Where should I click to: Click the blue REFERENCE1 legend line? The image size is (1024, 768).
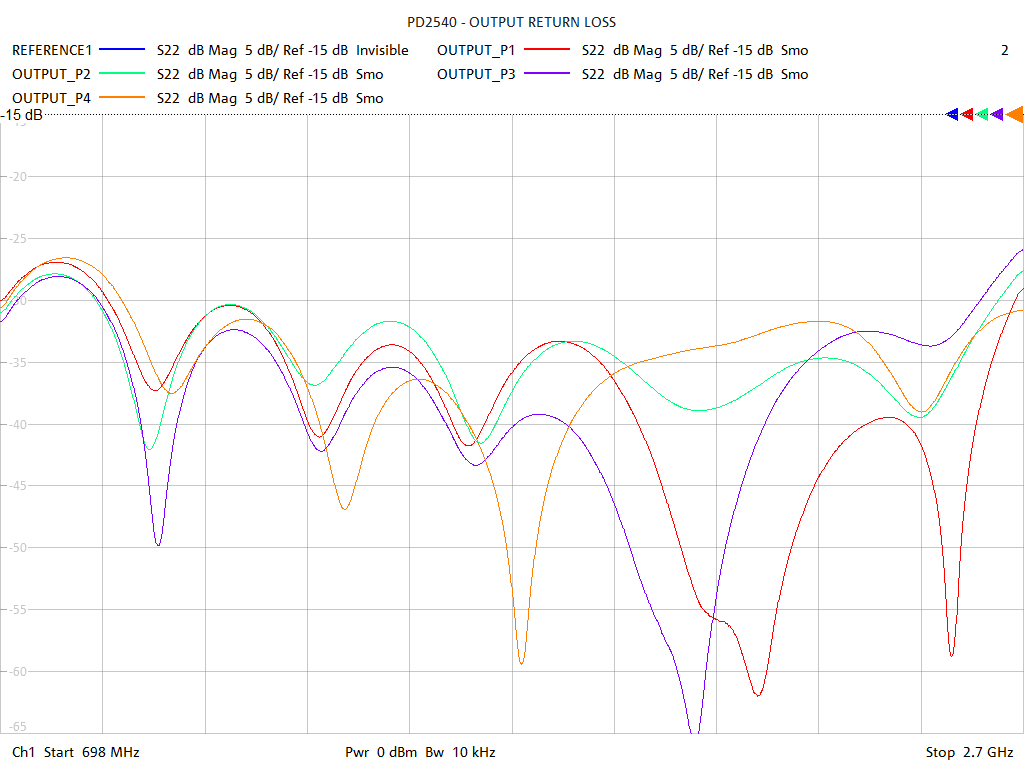pos(121,50)
